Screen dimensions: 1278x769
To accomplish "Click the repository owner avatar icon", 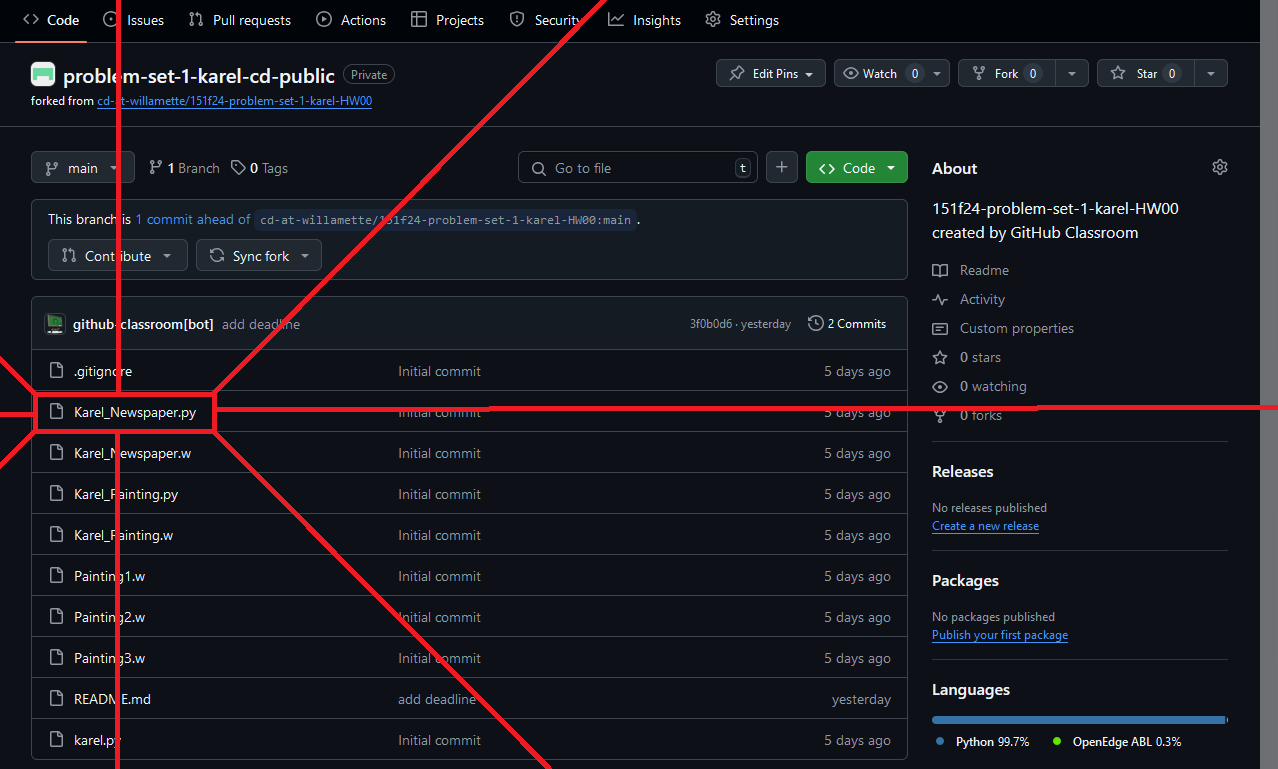I will click(x=43, y=74).
